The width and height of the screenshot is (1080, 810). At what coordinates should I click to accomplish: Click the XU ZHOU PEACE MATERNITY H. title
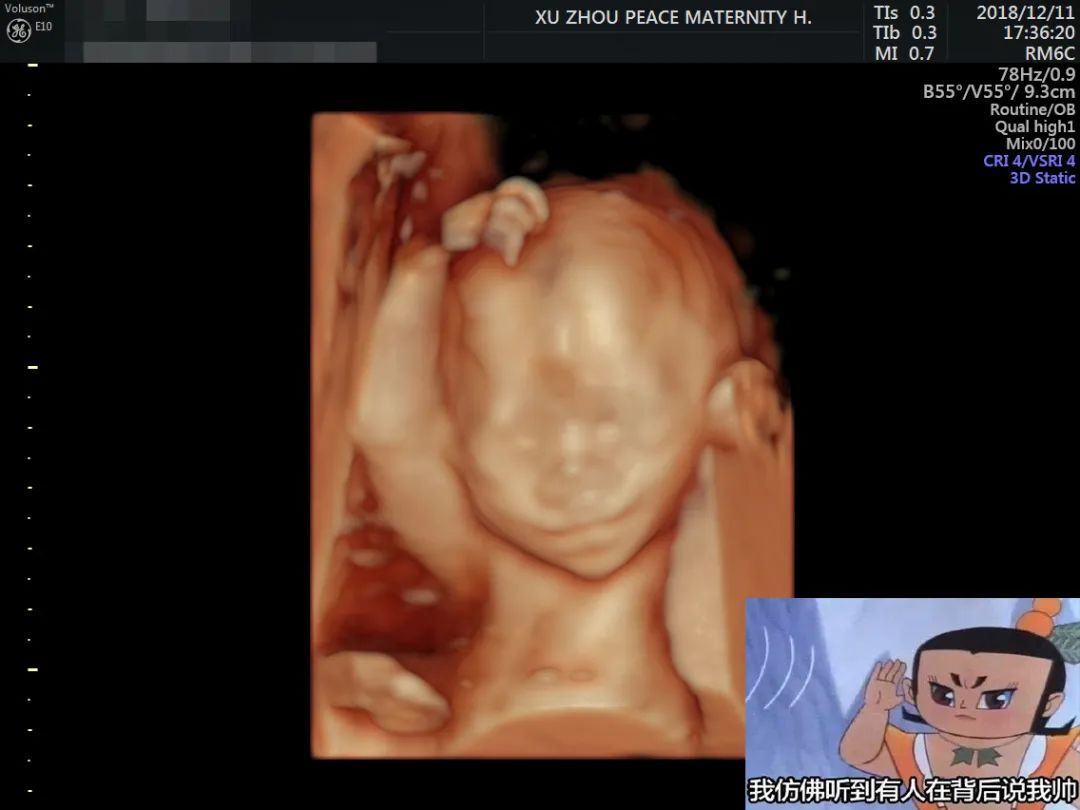click(x=673, y=18)
